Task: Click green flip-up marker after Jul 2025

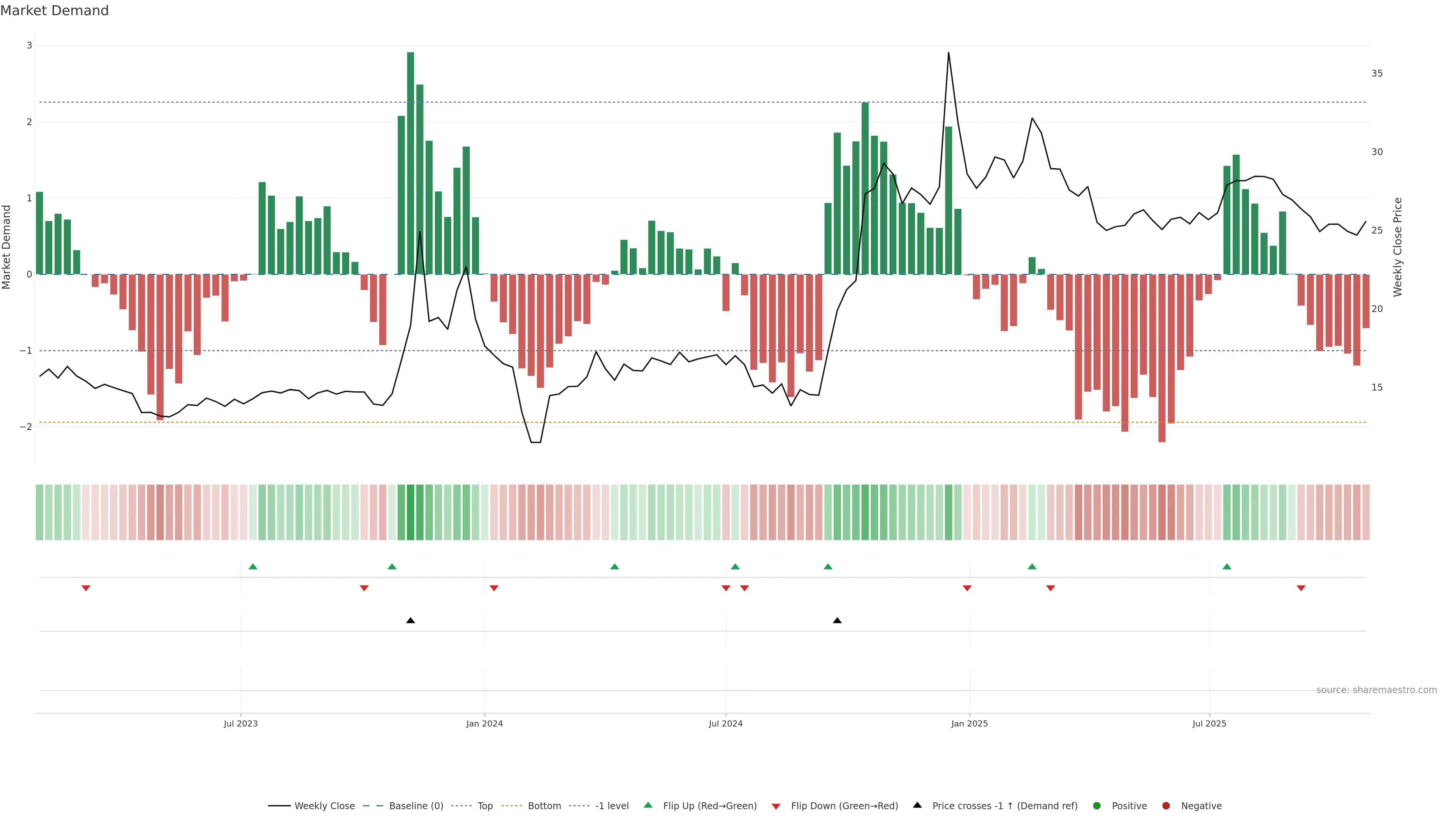Action: pos(1227,567)
